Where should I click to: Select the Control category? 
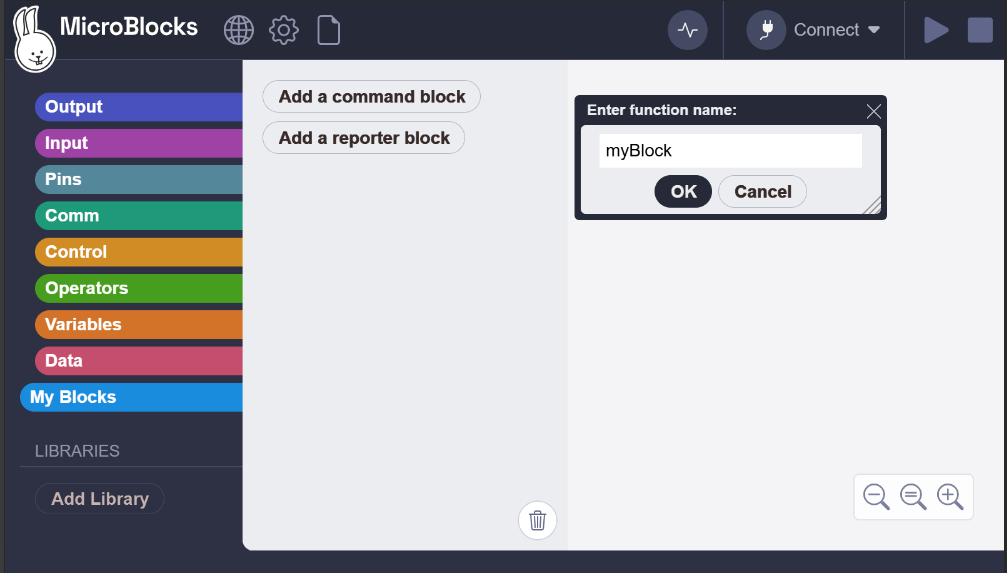pos(139,252)
